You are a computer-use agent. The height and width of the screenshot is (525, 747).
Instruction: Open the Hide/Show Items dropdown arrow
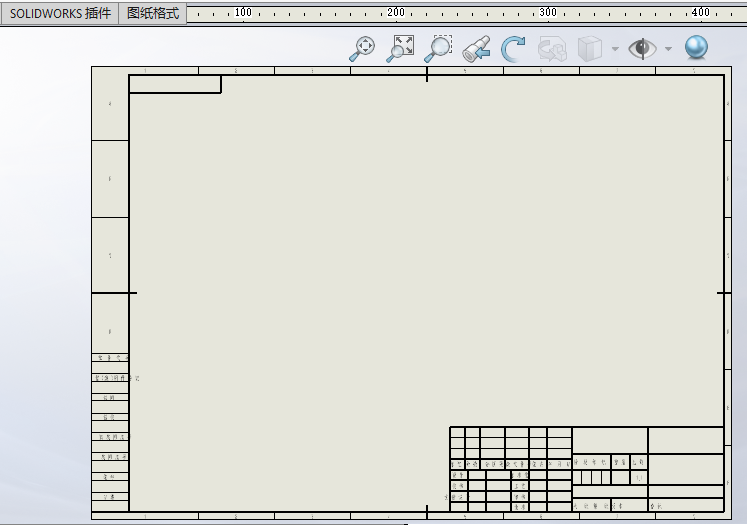point(668,49)
